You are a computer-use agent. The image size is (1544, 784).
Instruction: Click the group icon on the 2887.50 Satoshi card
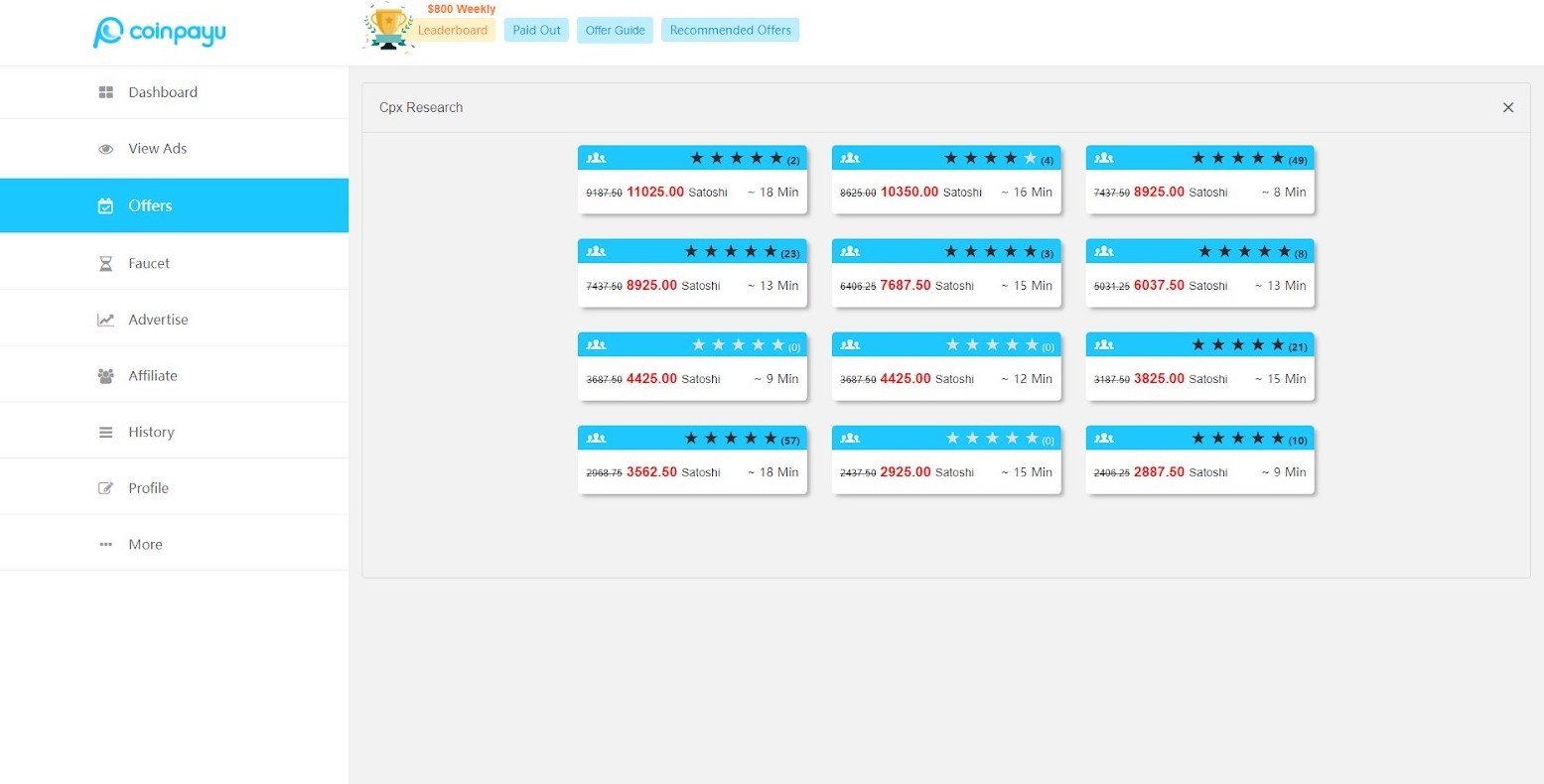tap(1104, 438)
